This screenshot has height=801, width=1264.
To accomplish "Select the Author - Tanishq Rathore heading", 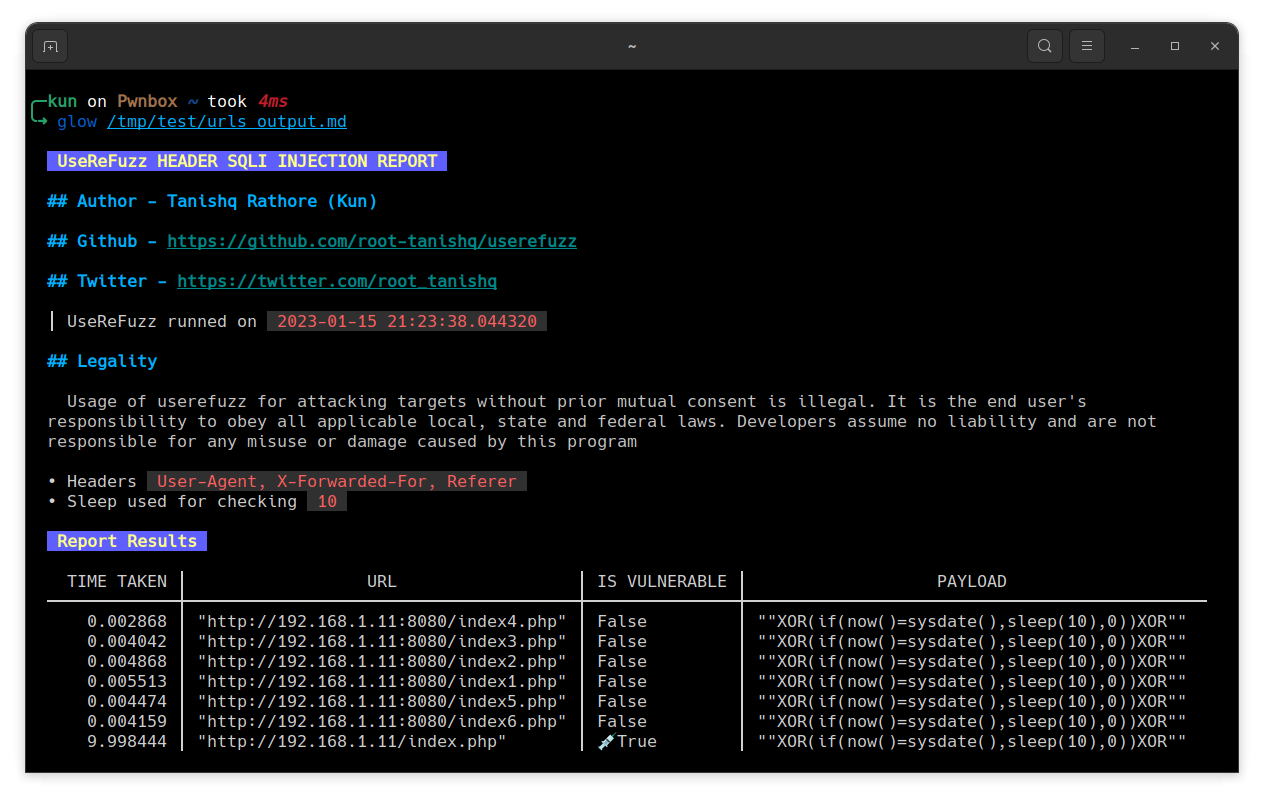I will point(212,201).
